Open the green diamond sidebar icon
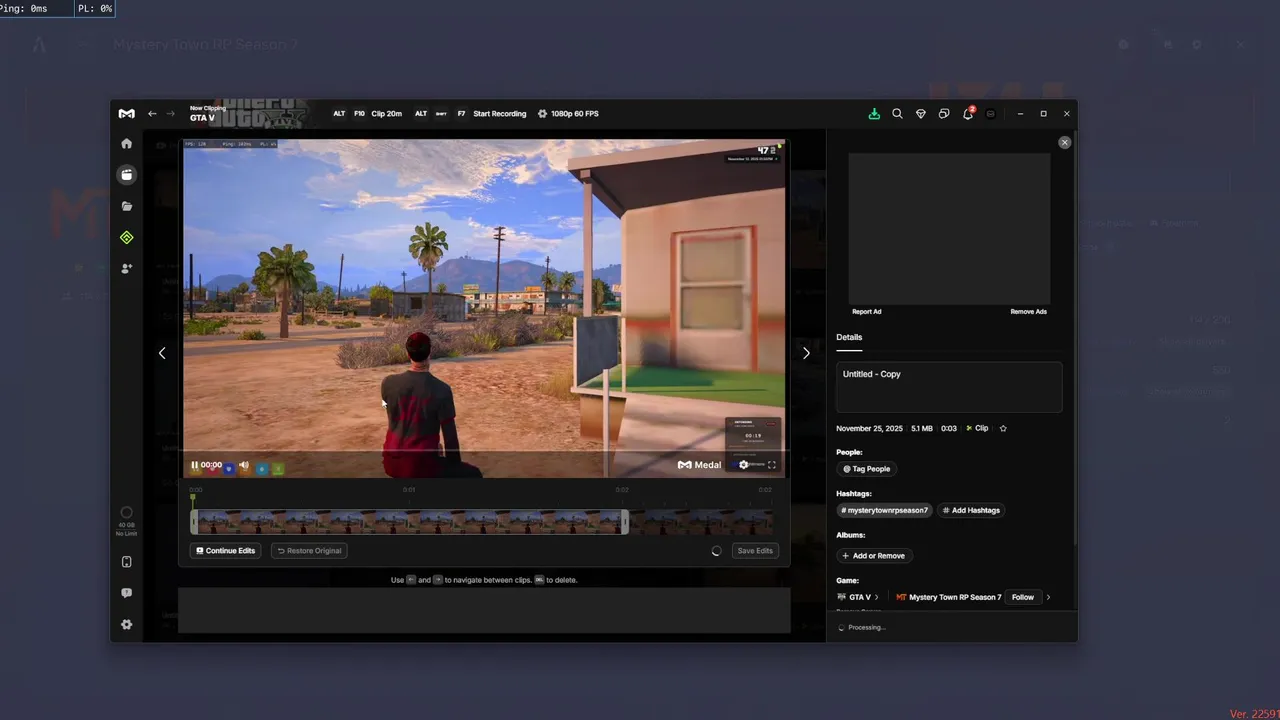Screen dimensions: 1280x720 [126, 237]
